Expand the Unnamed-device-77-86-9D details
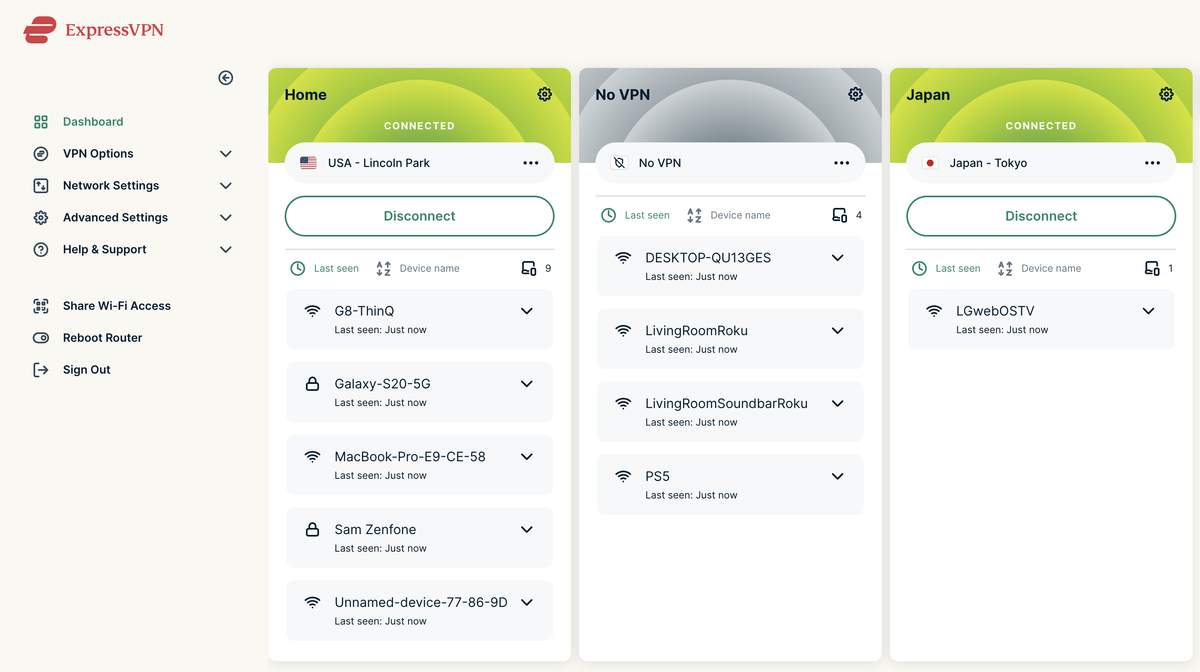Image resolution: width=1200 pixels, height=672 pixels. point(527,603)
